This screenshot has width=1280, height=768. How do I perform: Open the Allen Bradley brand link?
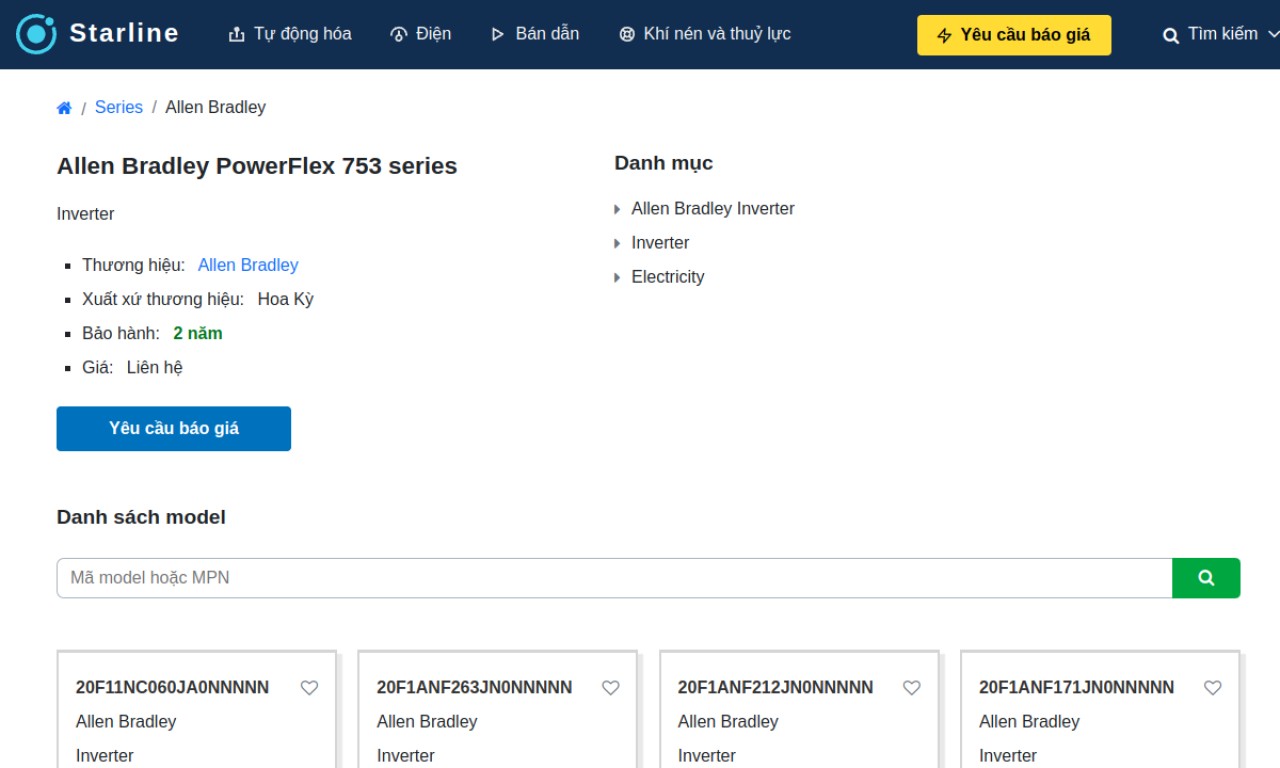pos(248,265)
